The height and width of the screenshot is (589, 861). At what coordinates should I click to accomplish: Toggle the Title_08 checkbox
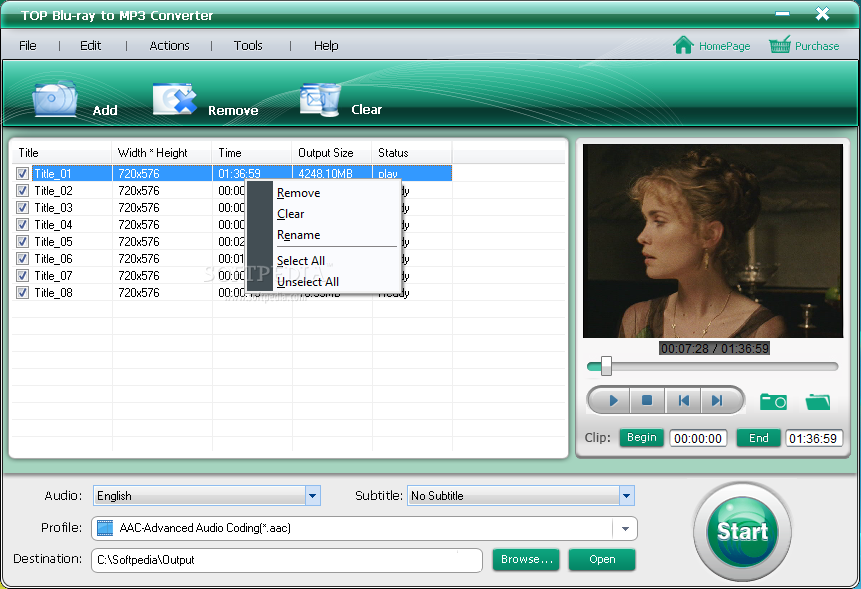23,293
